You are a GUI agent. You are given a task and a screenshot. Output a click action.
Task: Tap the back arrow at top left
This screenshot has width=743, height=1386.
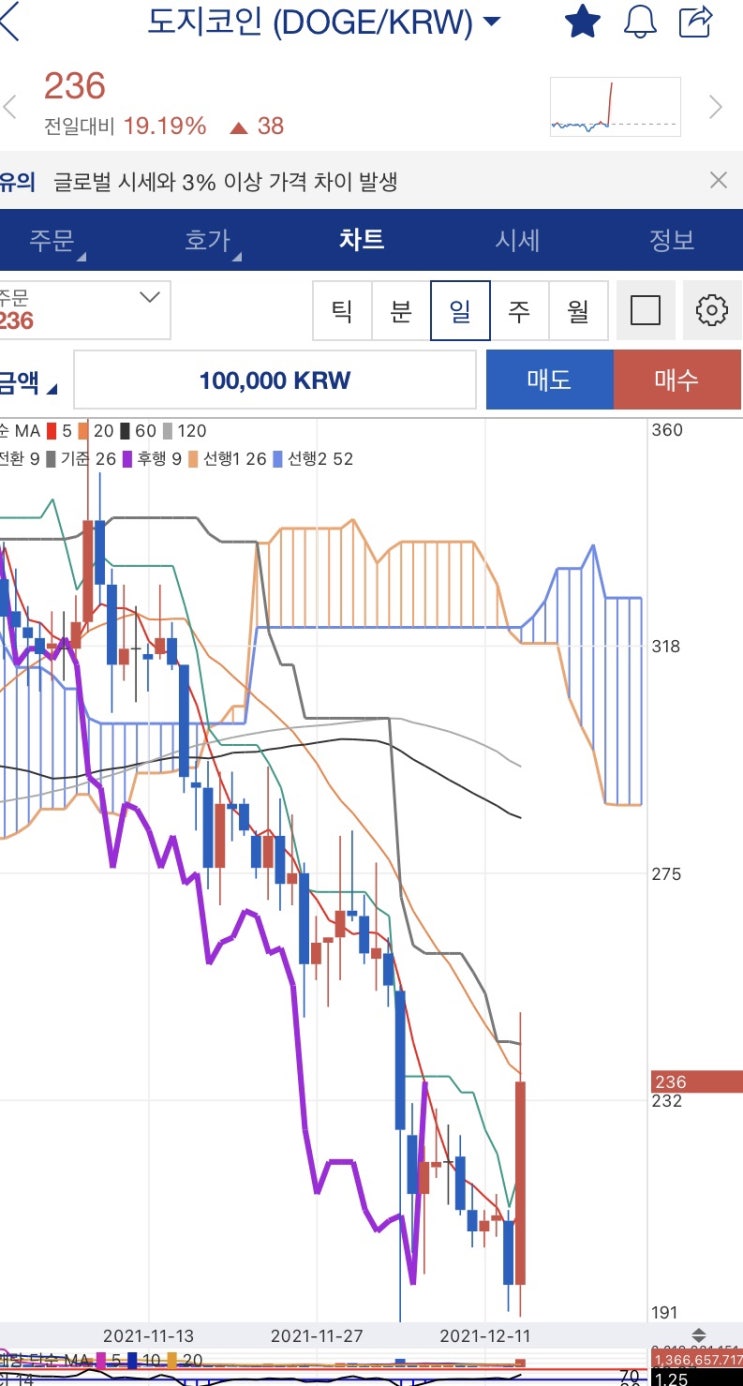pyautogui.click(x=9, y=21)
